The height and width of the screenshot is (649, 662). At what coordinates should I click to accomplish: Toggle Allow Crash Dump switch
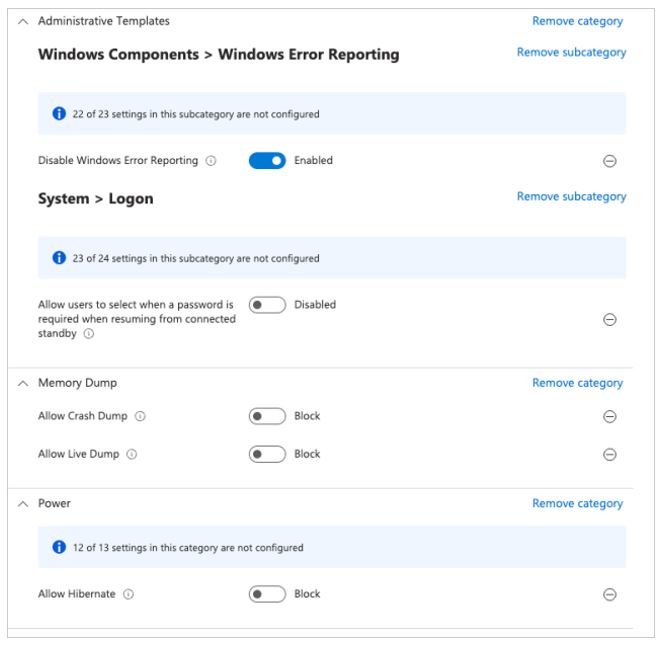pos(267,416)
